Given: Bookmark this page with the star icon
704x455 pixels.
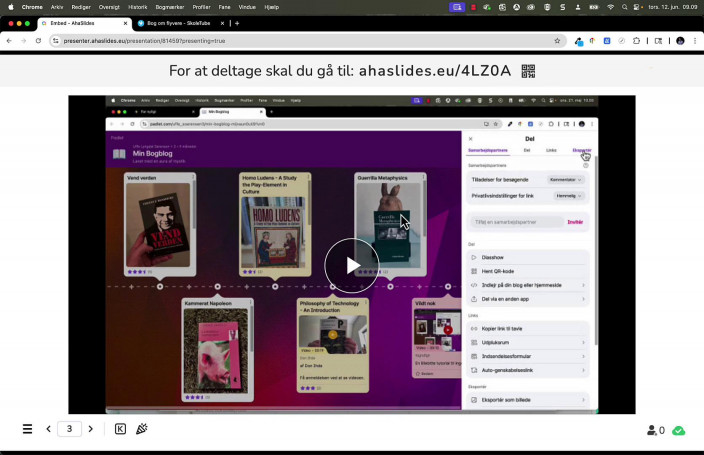Looking at the screenshot, I should [558, 41].
